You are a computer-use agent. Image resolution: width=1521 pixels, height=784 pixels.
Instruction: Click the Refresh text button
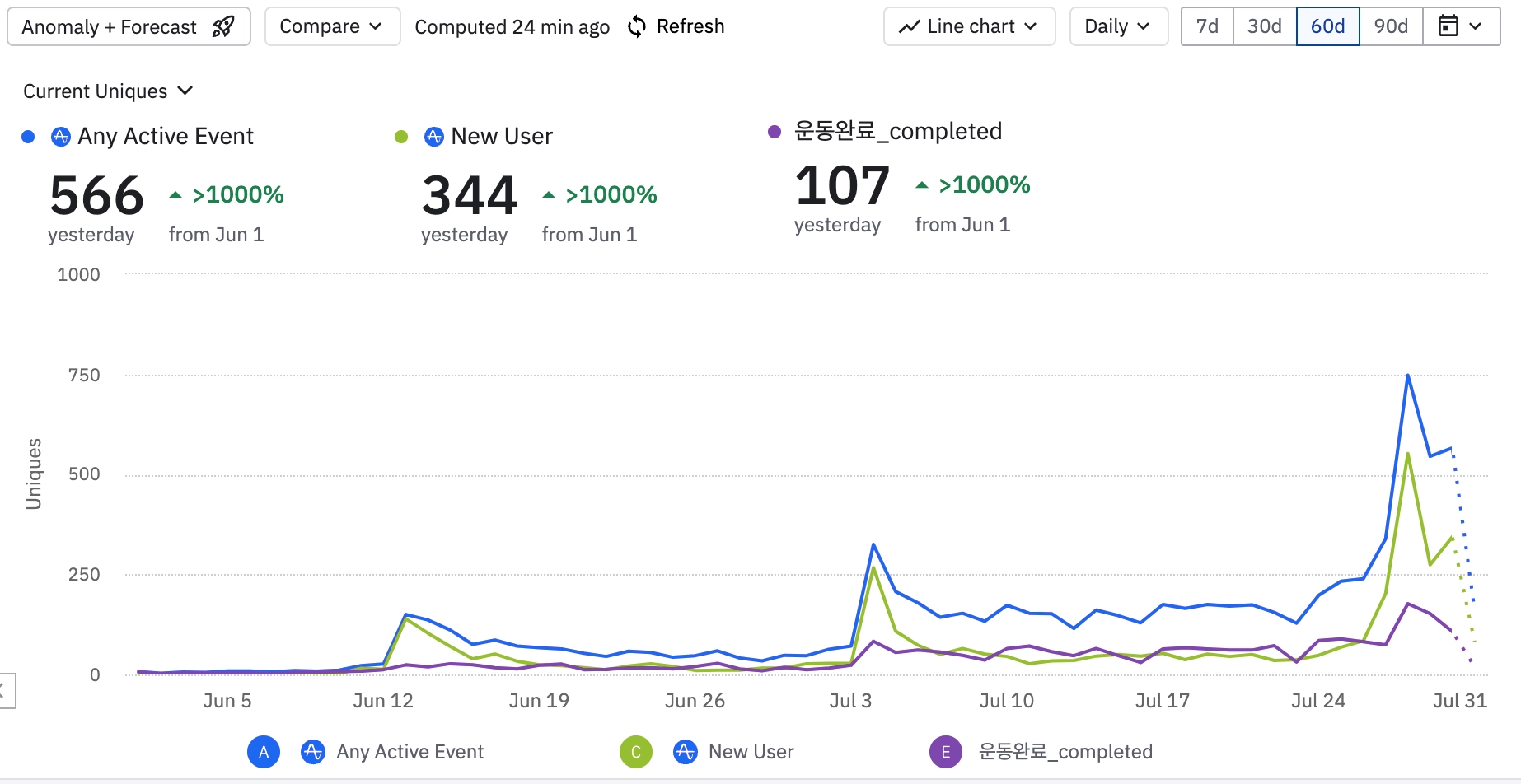pyautogui.click(x=690, y=26)
